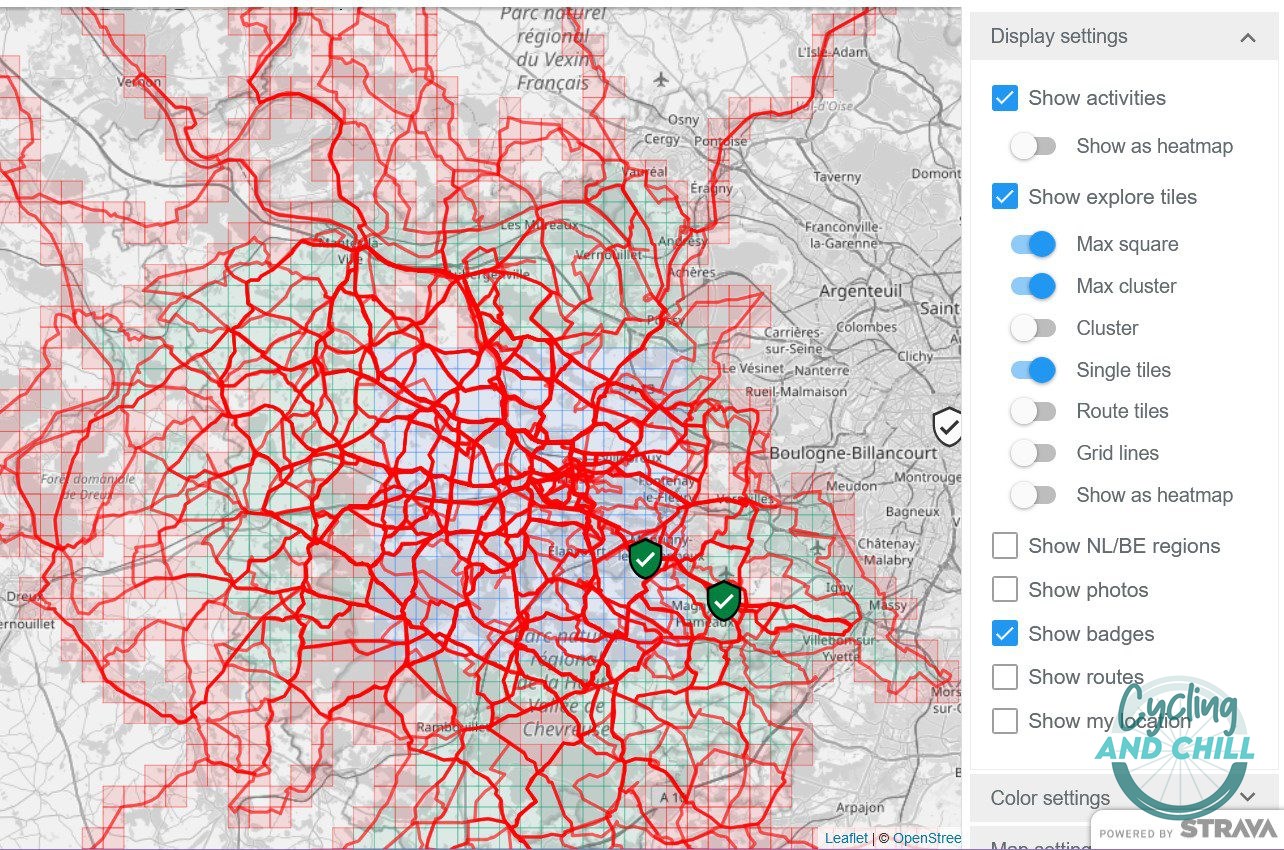Image resolution: width=1284 pixels, height=850 pixels.
Task: Open the OpenStreetMap attribution link
Action: click(928, 838)
